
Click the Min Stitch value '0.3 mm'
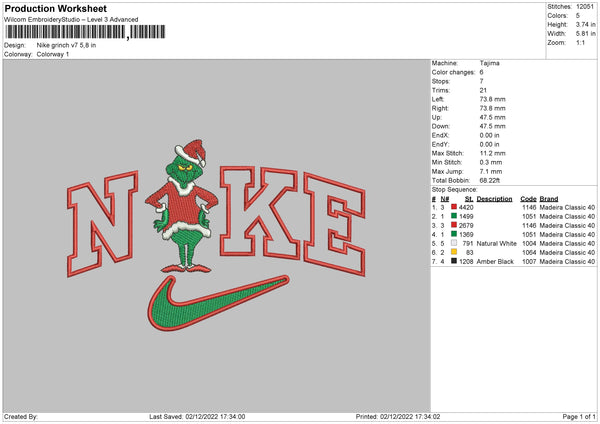click(491, 162)
